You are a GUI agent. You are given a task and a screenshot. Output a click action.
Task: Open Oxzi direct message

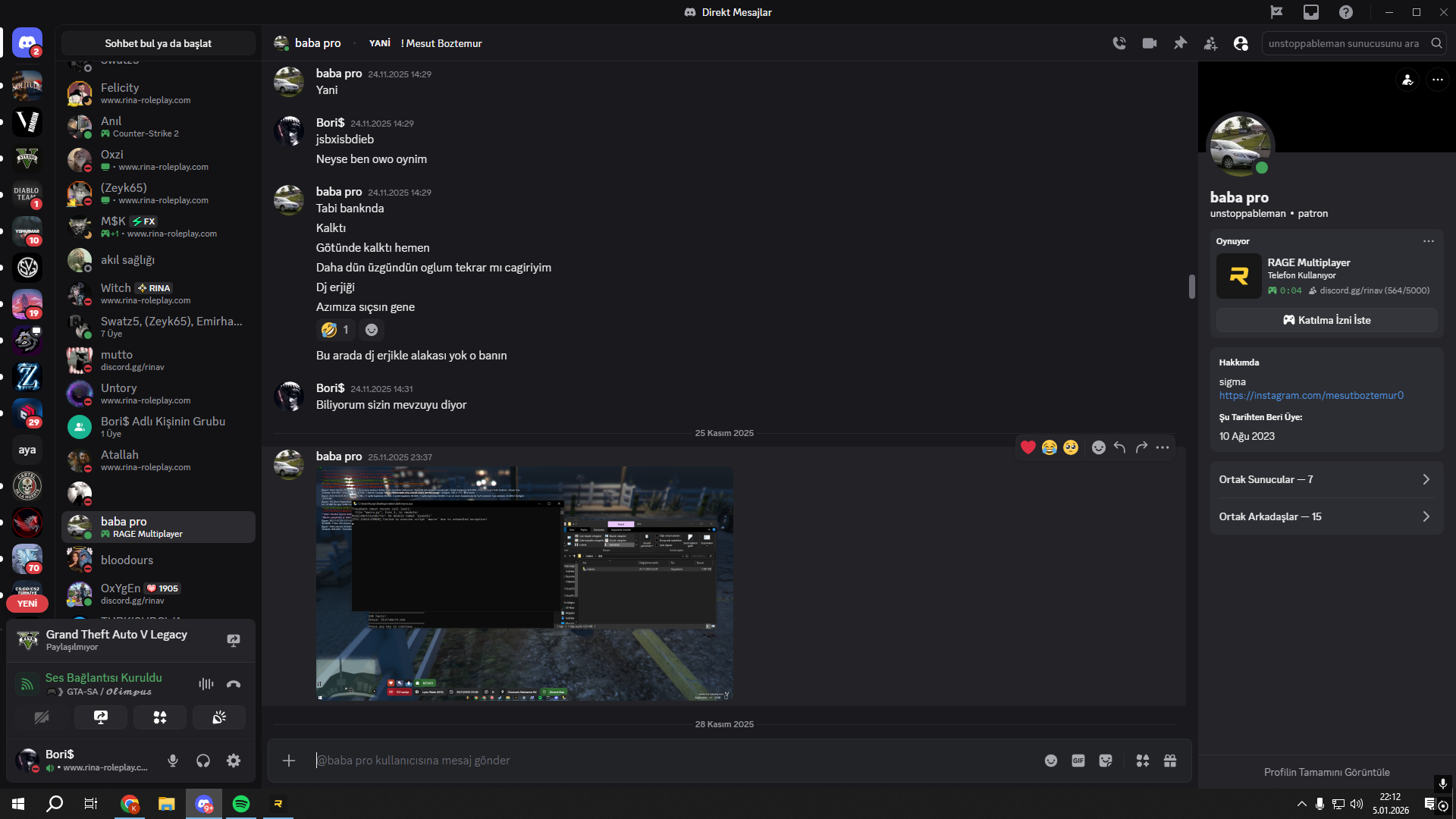coord(158,160)
